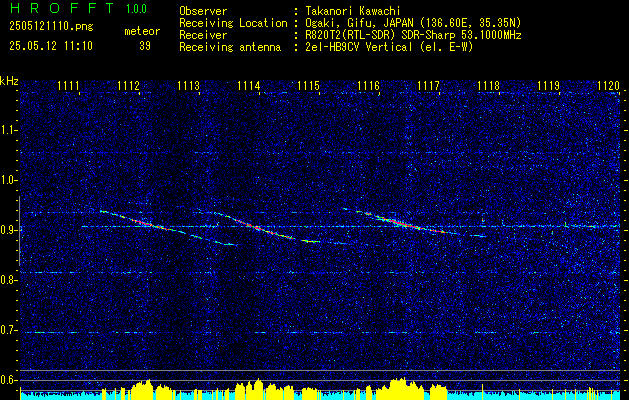Click the Ogaki, Gifu, JAPAN location text
Image resolution: width=629 pixels, height=400 pixels.
tap(413, 23)
